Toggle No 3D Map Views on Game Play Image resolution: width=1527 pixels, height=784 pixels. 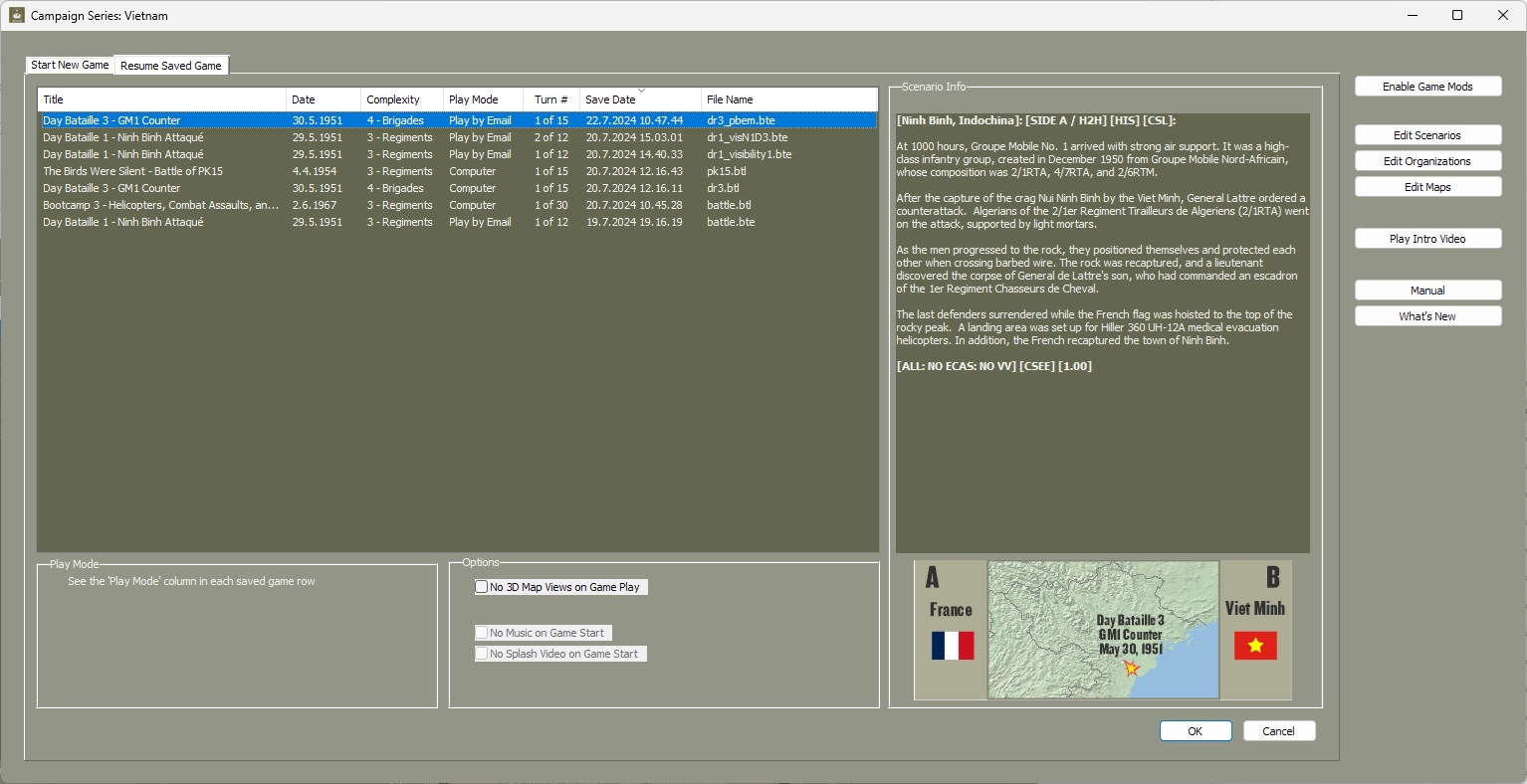pyautogui.click(x=482, y=587)
